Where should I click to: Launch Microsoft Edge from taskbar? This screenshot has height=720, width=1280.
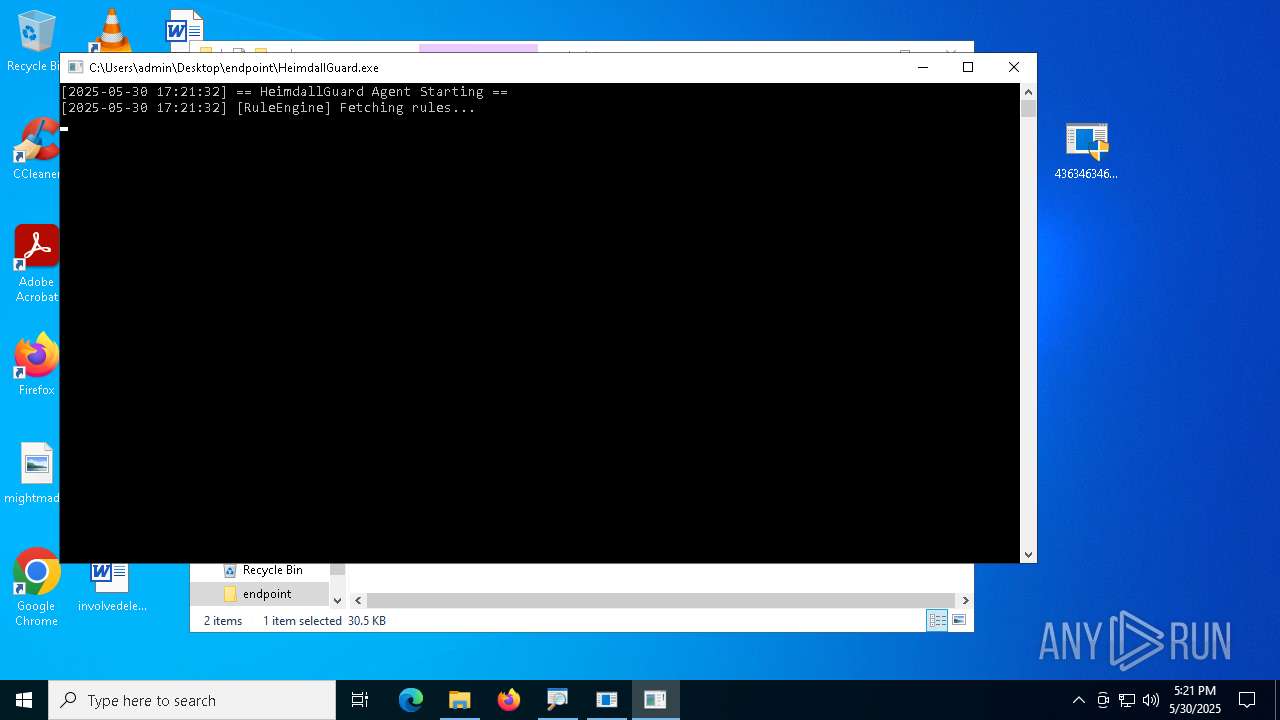[411, 700]
